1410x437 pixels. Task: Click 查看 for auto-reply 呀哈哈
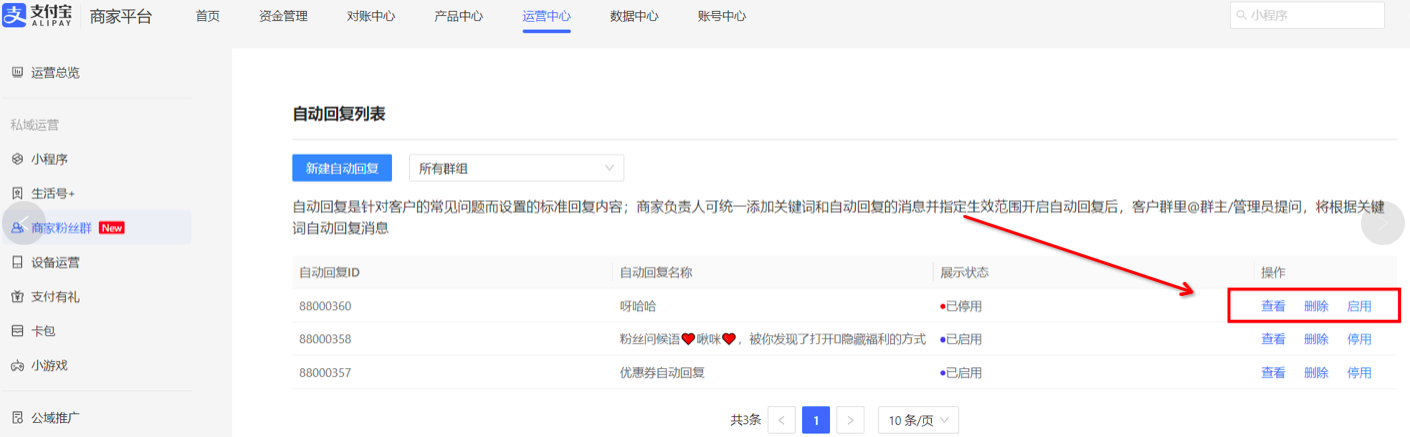point(1273,307)
